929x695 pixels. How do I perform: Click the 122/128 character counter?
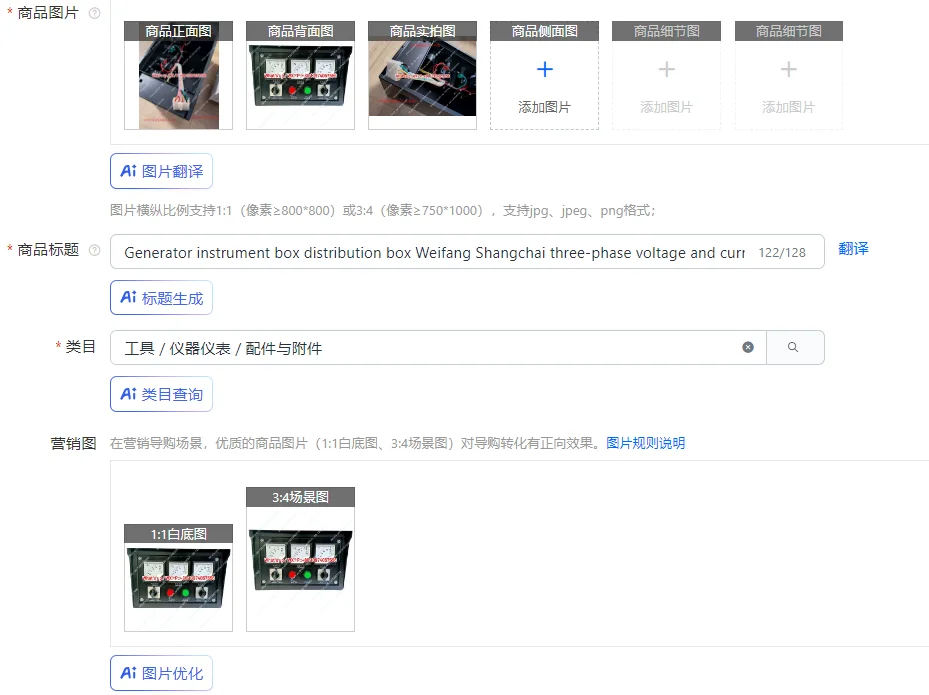[782, 252]
